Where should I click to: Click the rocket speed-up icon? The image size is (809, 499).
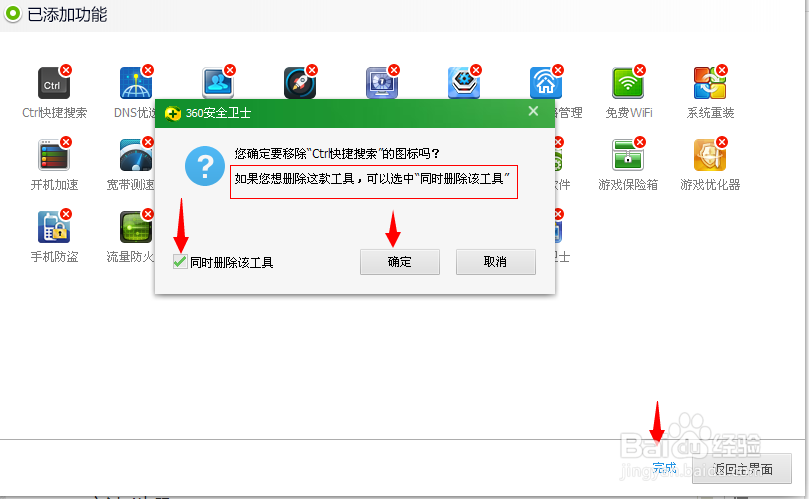(300, 83)
